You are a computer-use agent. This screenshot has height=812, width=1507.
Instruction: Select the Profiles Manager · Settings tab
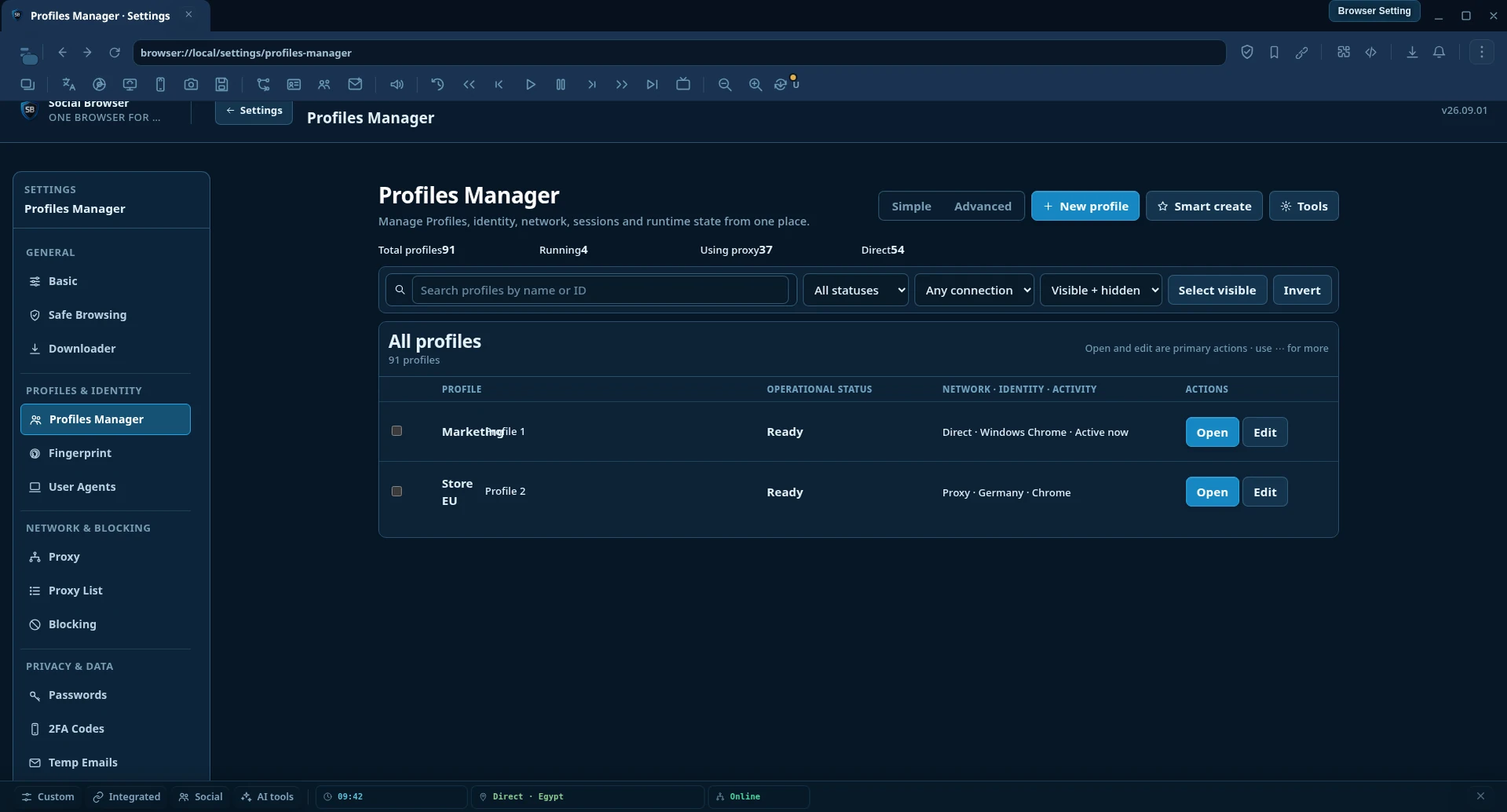(x=106, y=16)
